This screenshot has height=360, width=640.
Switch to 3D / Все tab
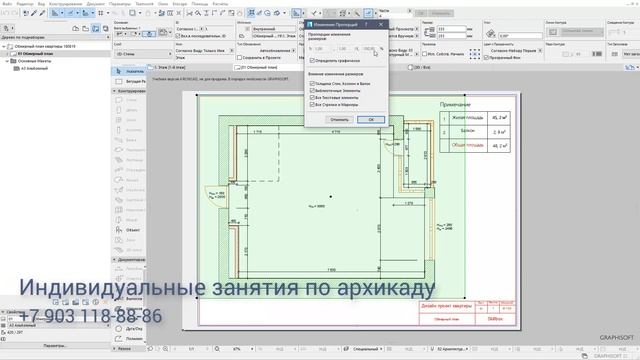[420, 67]
